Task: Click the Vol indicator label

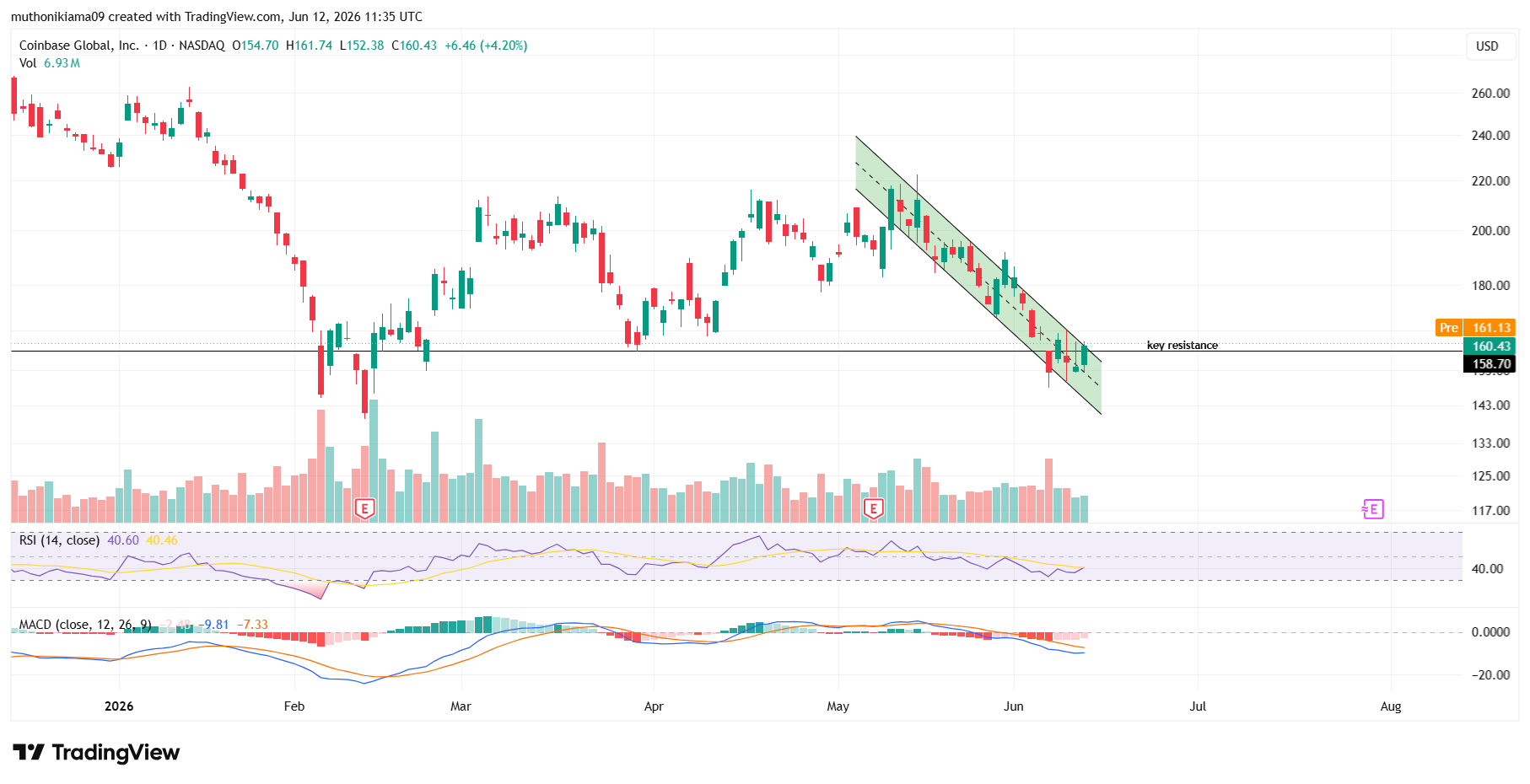Action: pos(28,63)
